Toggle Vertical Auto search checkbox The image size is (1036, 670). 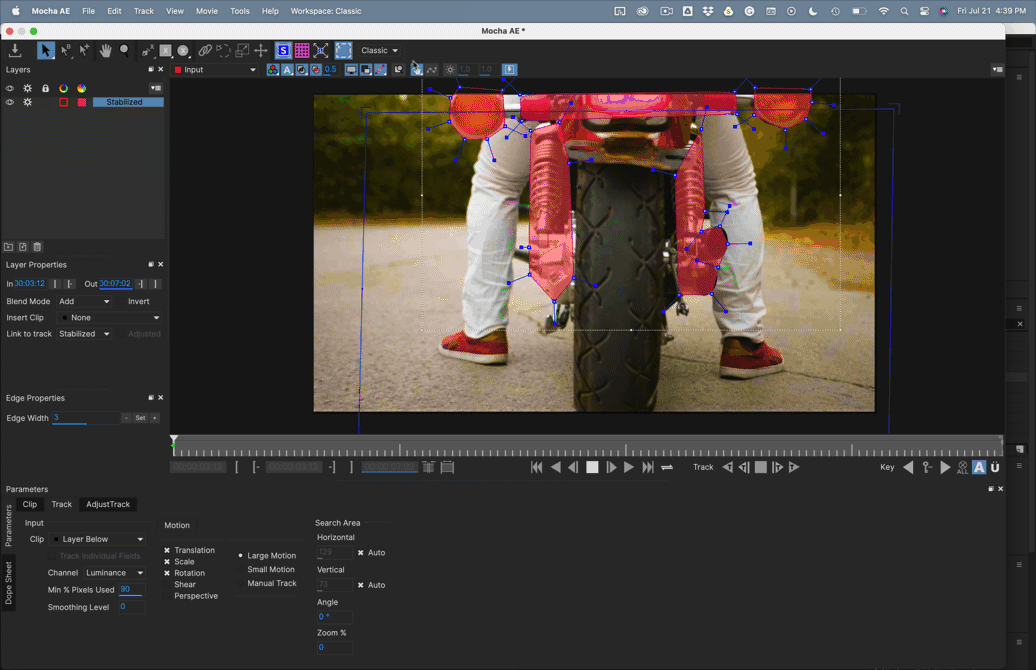[x=361, y=585]
